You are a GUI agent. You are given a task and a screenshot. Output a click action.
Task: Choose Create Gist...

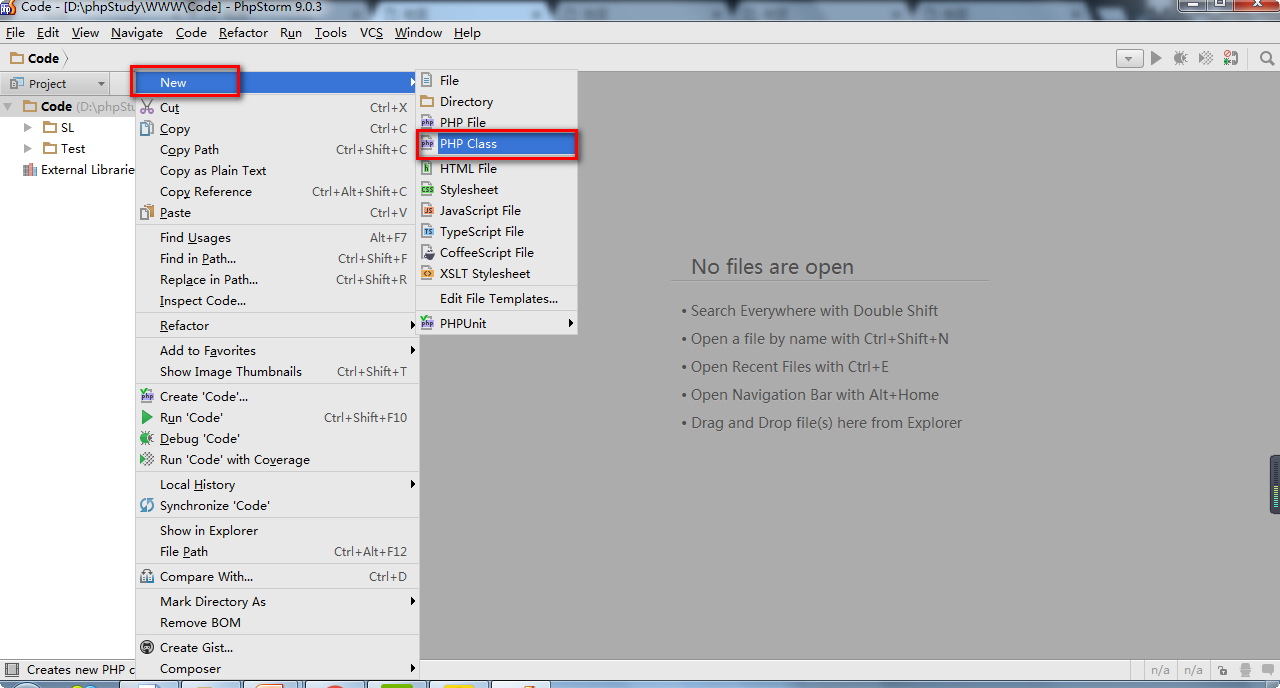[x=277, y=647]
